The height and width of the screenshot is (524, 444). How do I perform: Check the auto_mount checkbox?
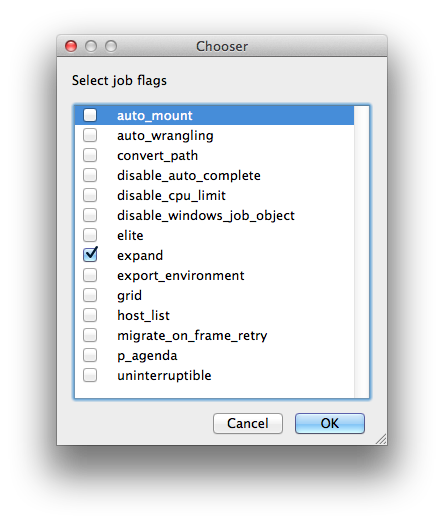pyautogui.click(x=90, y=115)
